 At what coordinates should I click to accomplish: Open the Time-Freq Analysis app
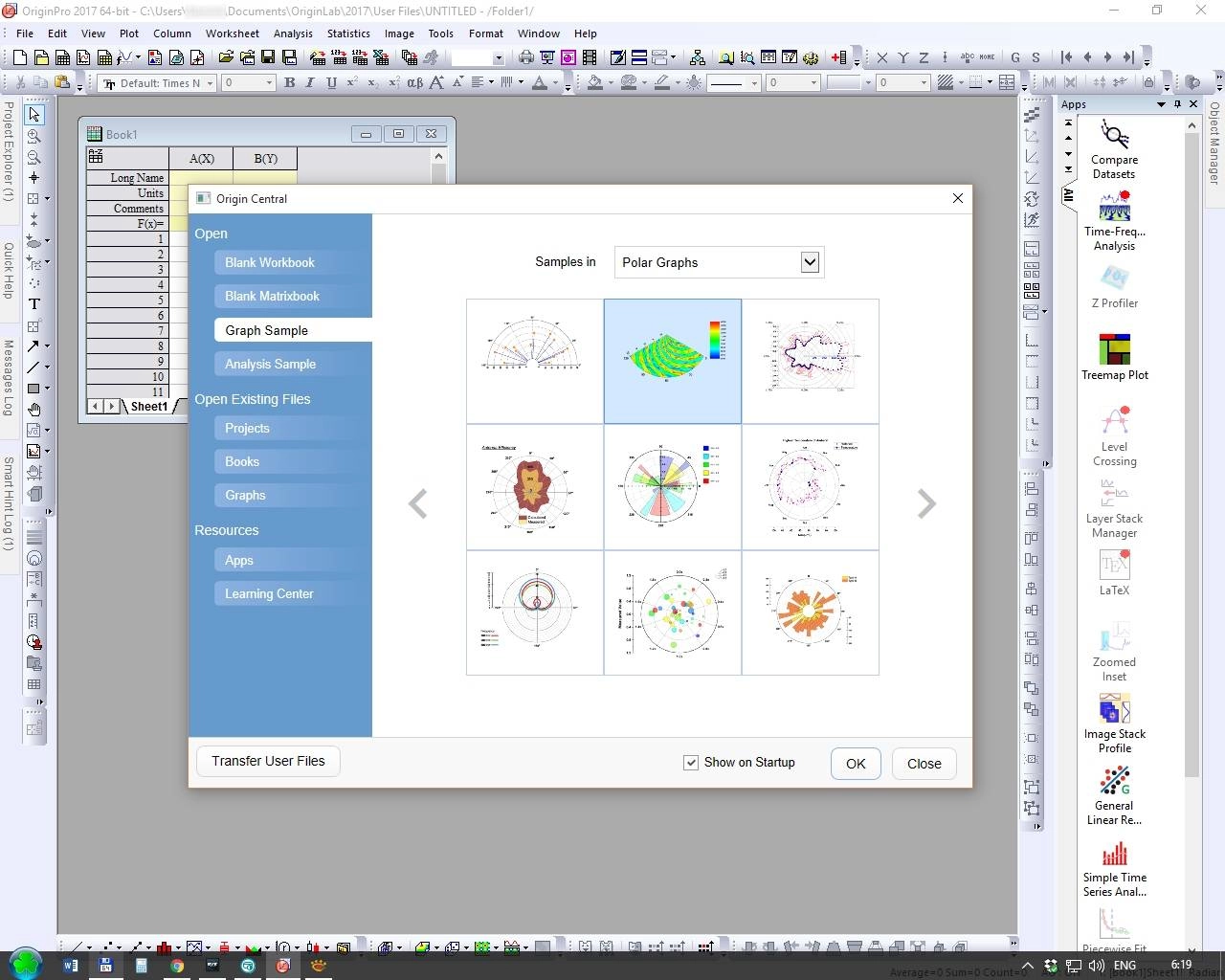click(1114, 221)
